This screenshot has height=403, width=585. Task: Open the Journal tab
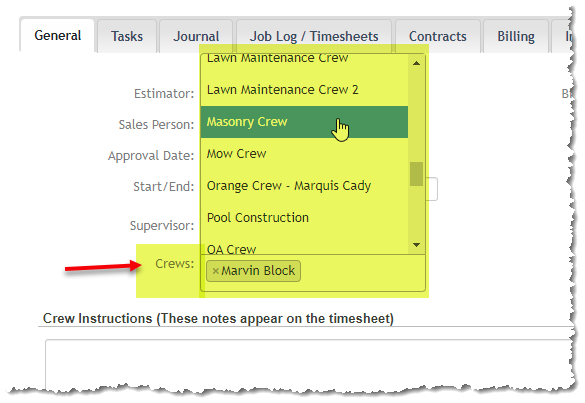[x=196, y=37]
